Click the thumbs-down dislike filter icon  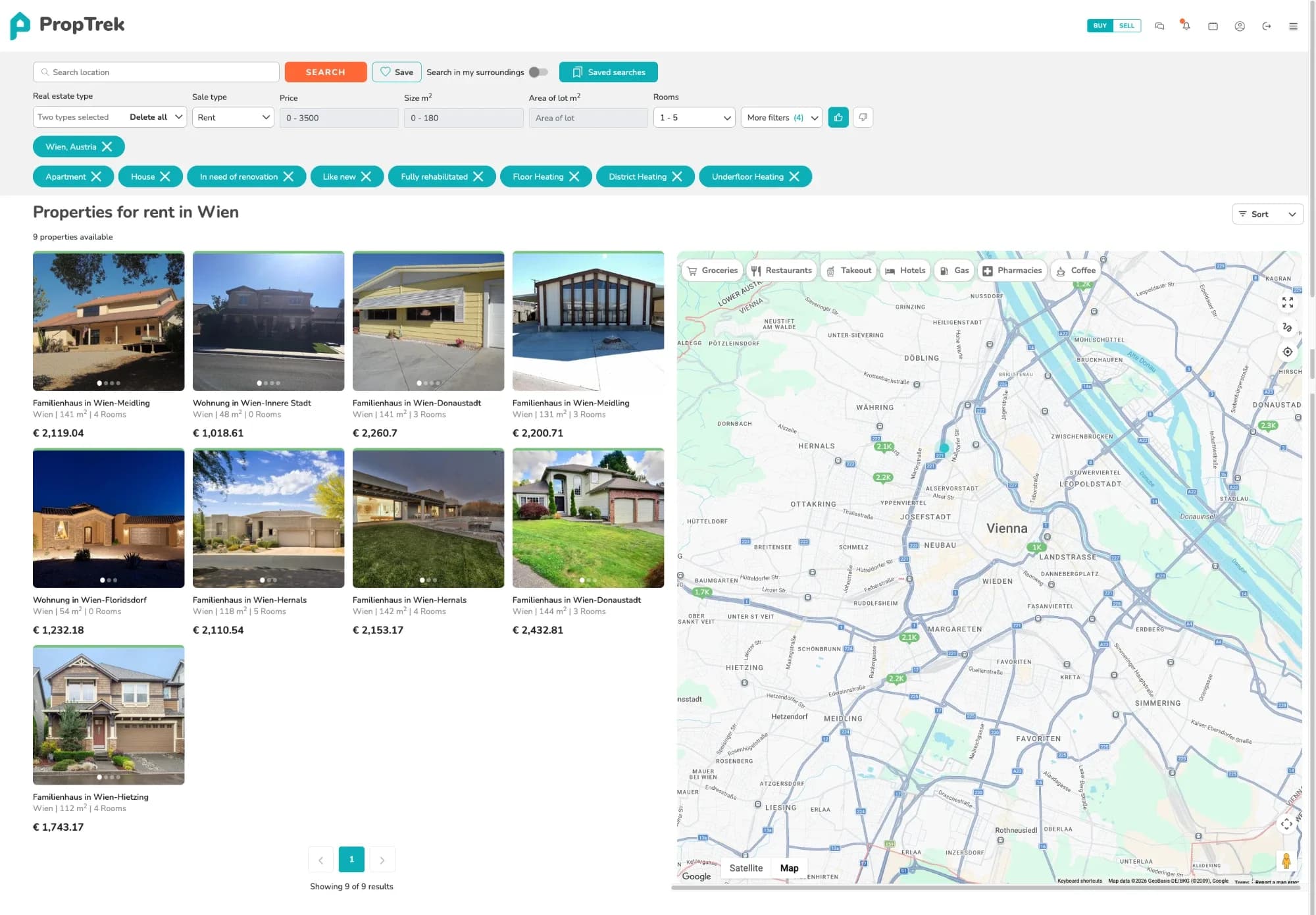[x=863, y=117]
